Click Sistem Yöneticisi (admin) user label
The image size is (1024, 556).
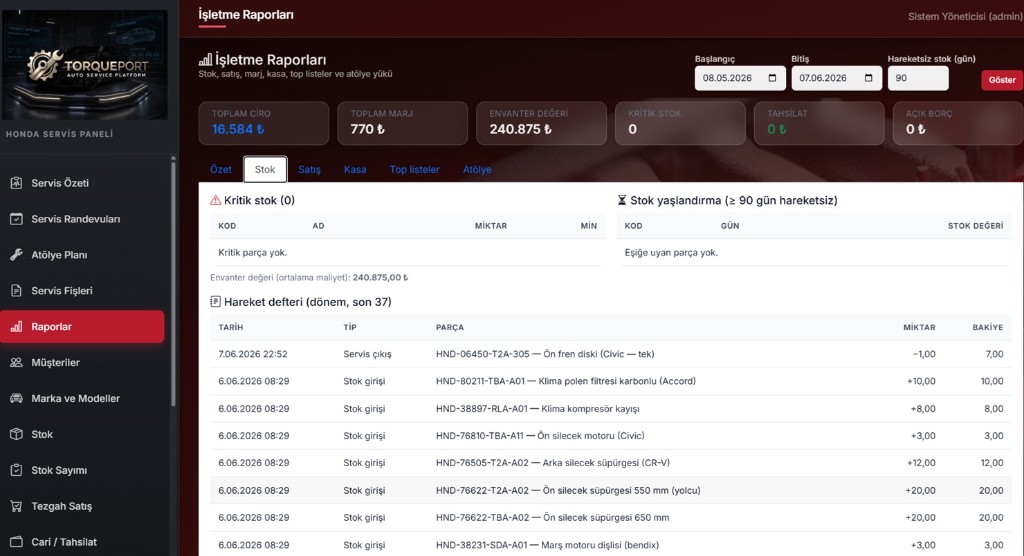pyautogui.click(x=965, y=16)
